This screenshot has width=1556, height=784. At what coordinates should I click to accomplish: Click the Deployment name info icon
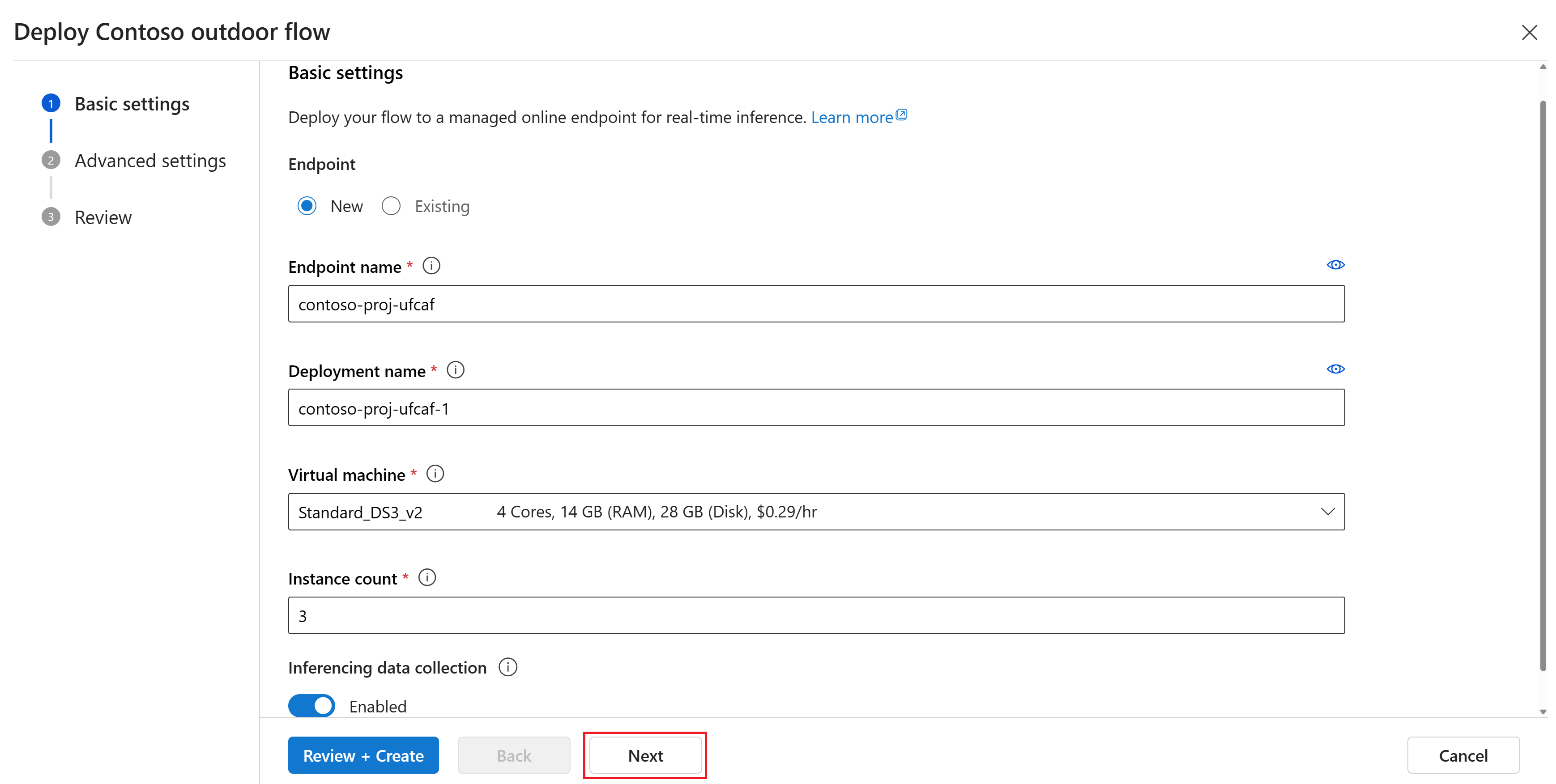pyautogui.click(x=456, y=369)
